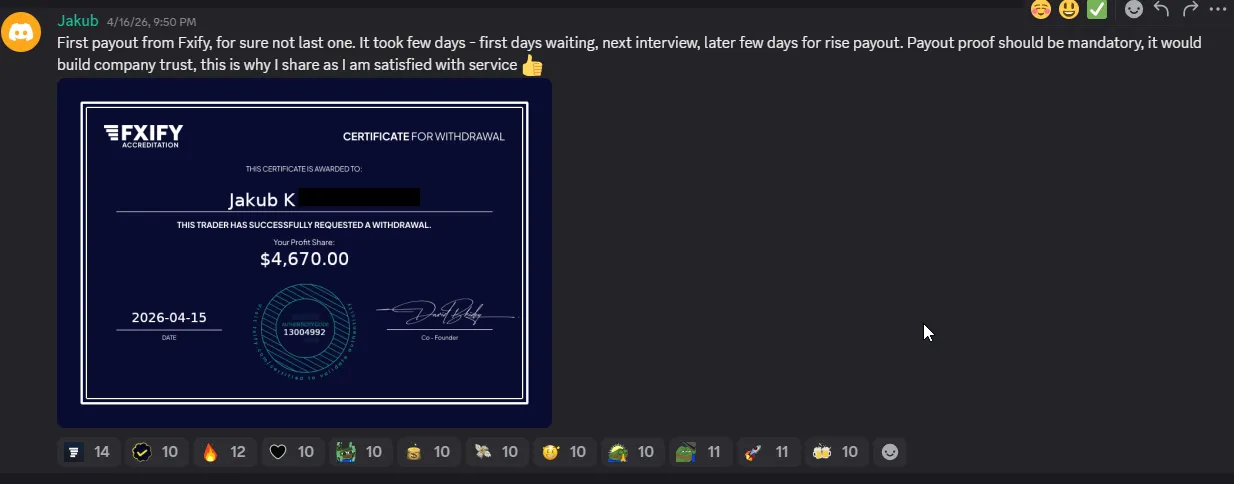This screenshot has width=1234, height=484.
Task: Toggle the money bag reaction with 10
Action: pos(428,452)
